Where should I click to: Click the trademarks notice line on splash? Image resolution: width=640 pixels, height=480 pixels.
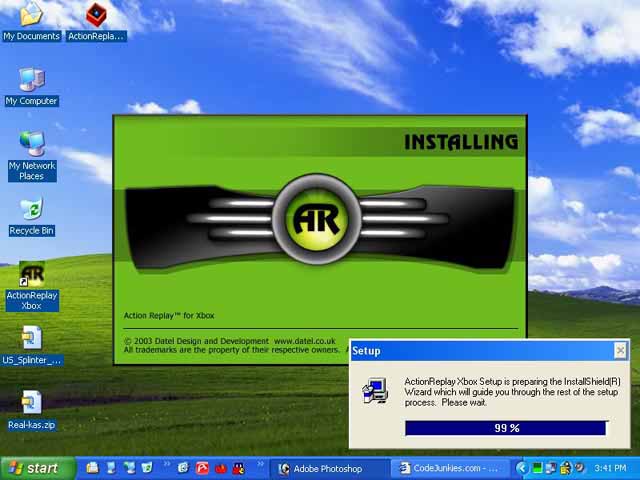231,350
